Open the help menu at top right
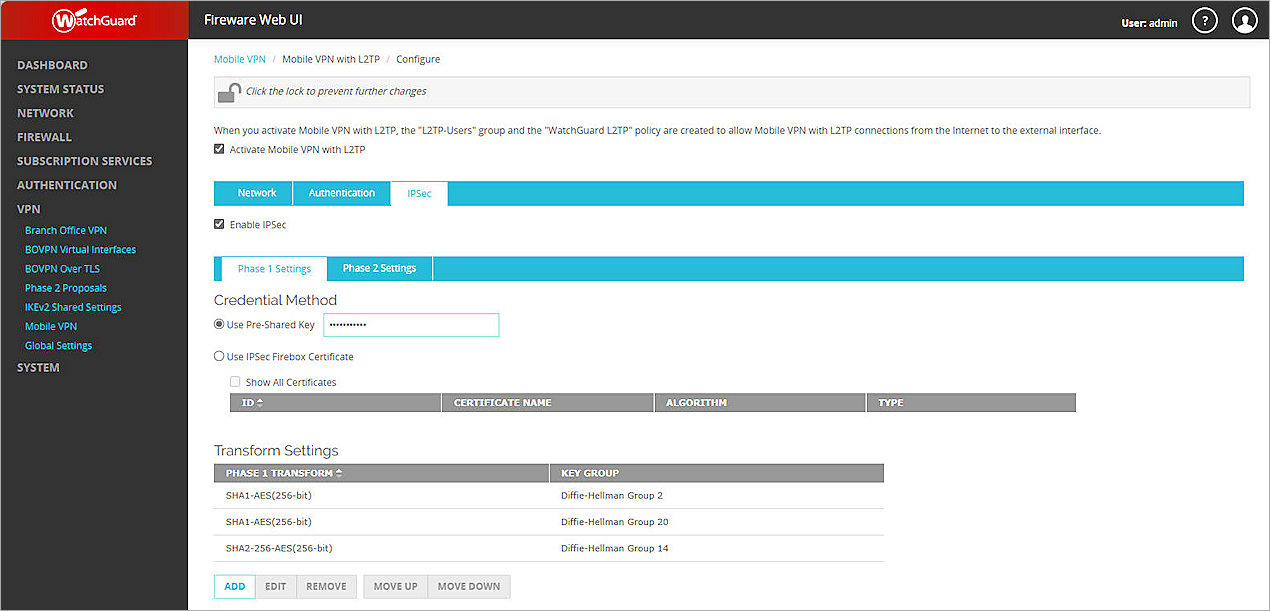The image size is (1270, 611). (1204, 19)
